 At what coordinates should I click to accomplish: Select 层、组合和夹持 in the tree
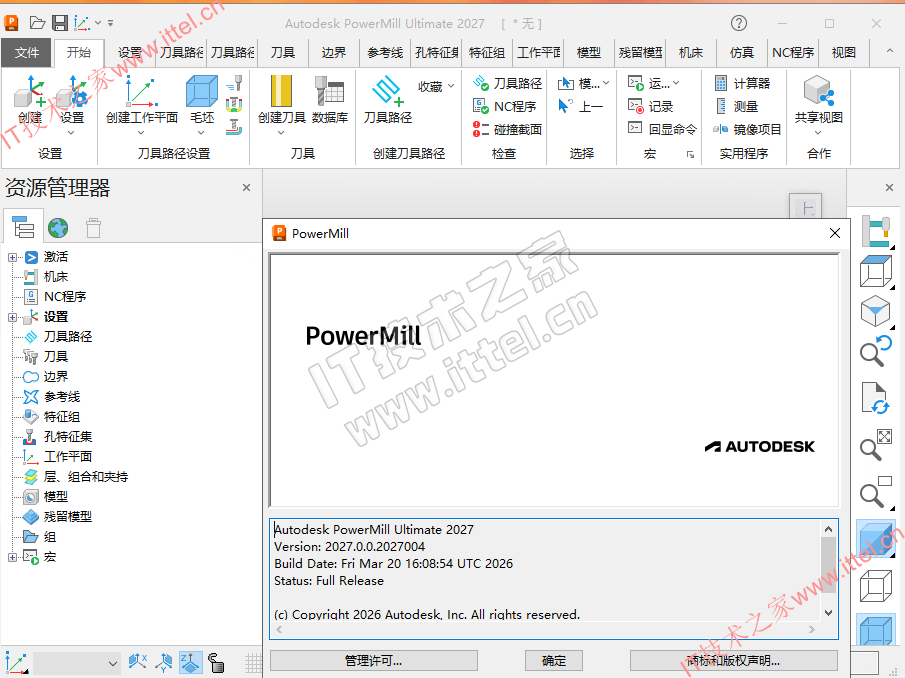tap(76, 477)
